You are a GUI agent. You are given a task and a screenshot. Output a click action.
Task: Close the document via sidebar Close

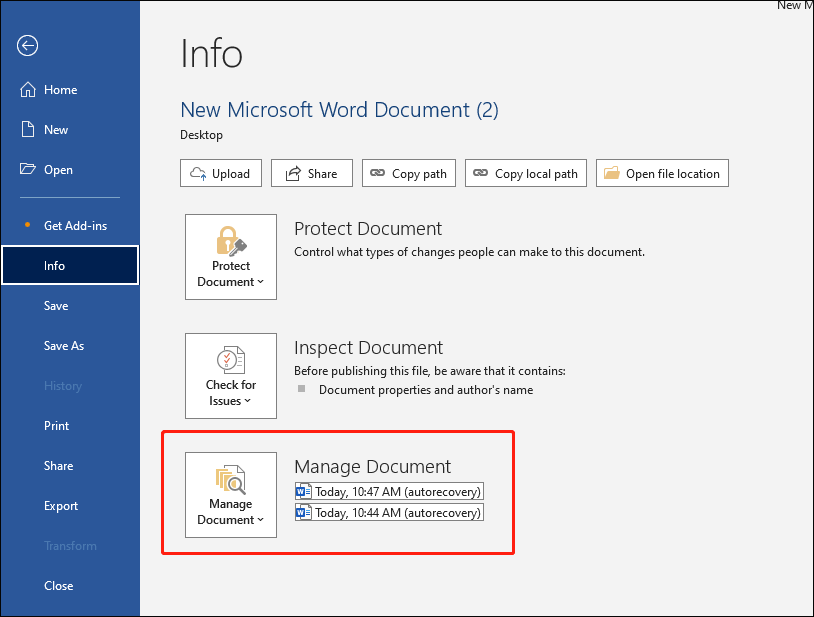tap(70, 585)
